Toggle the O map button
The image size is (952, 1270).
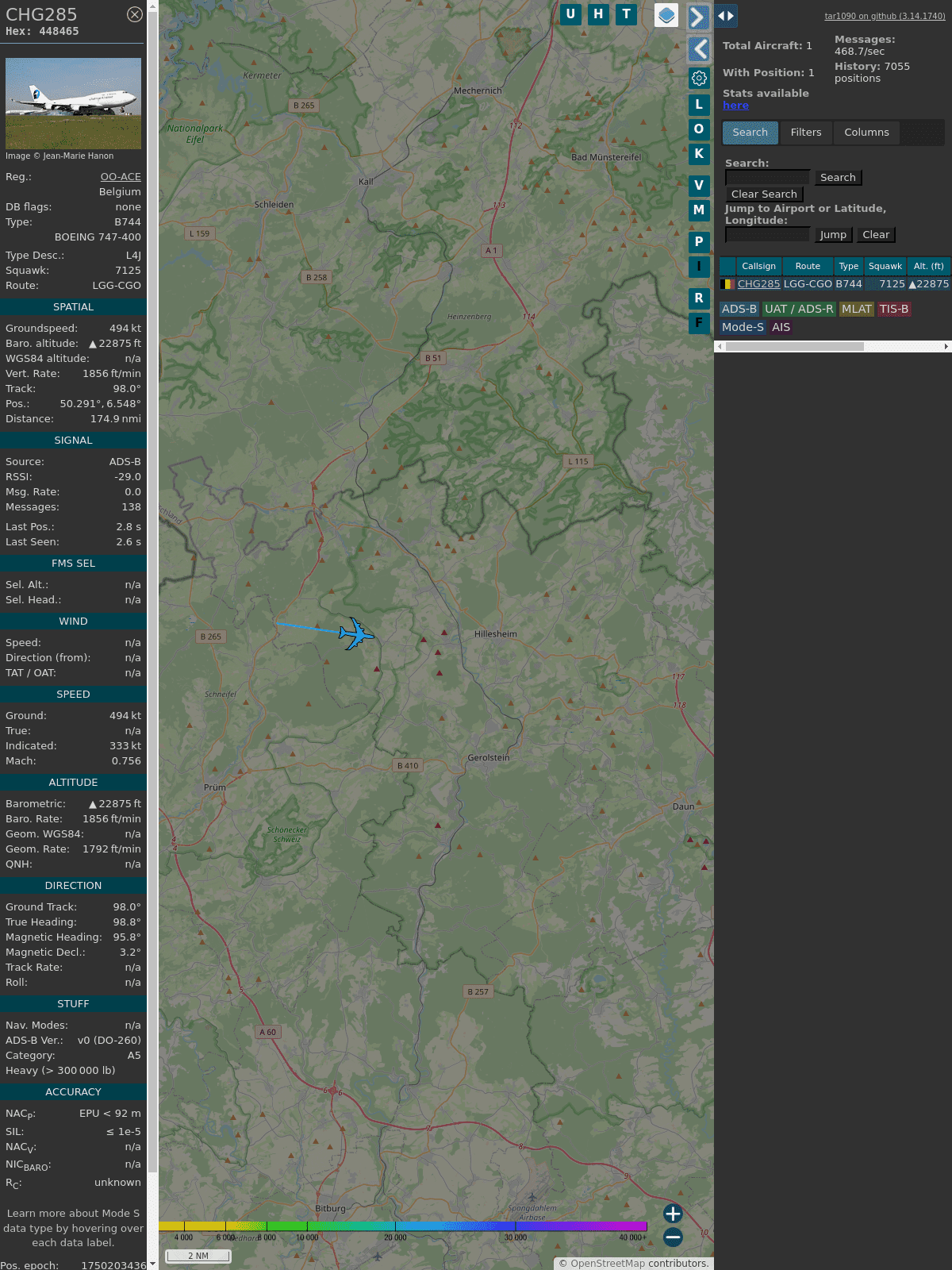pyautogui.click(x=699, y=129)
